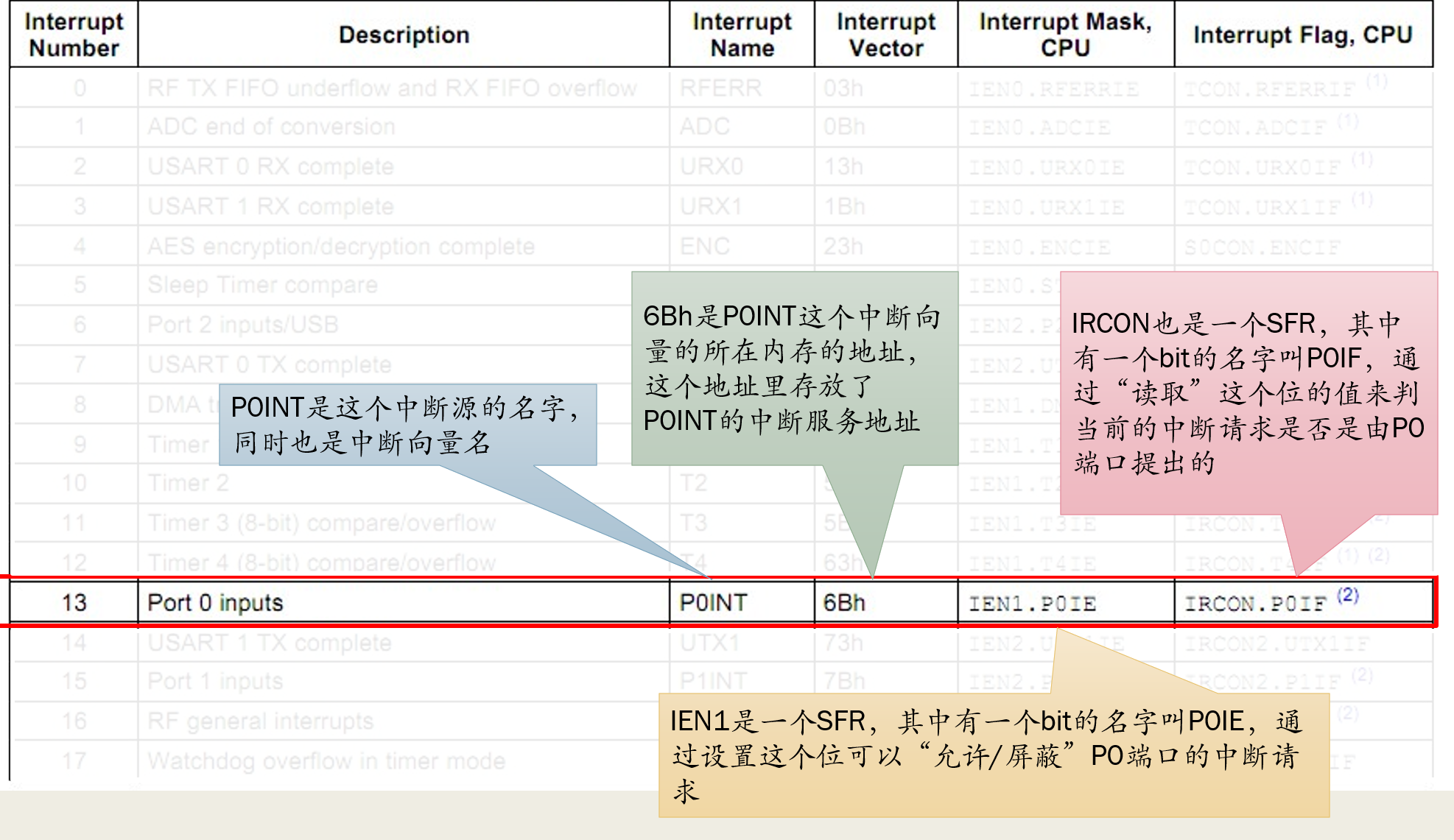Click the 6Bh interrupt vector cell

tap(886, 602)
